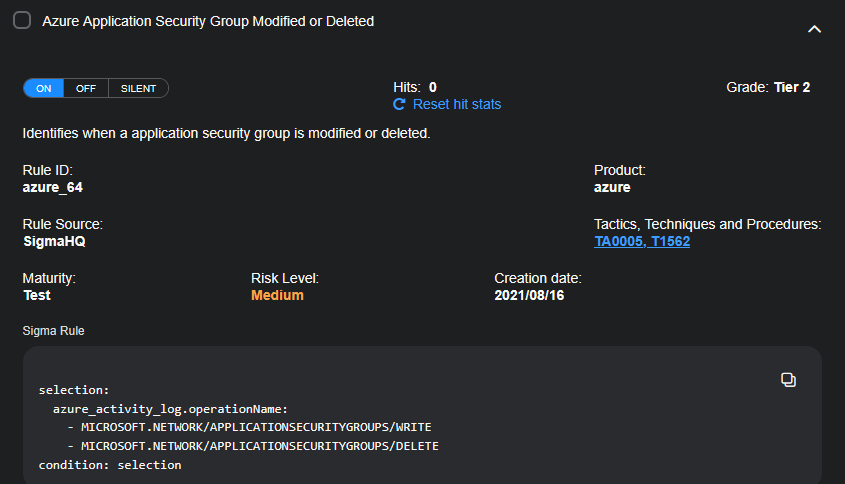The height and width of the screenshot is (484, 845).
Task: Open the TA0005 tactic link
Action: (617, 241)
